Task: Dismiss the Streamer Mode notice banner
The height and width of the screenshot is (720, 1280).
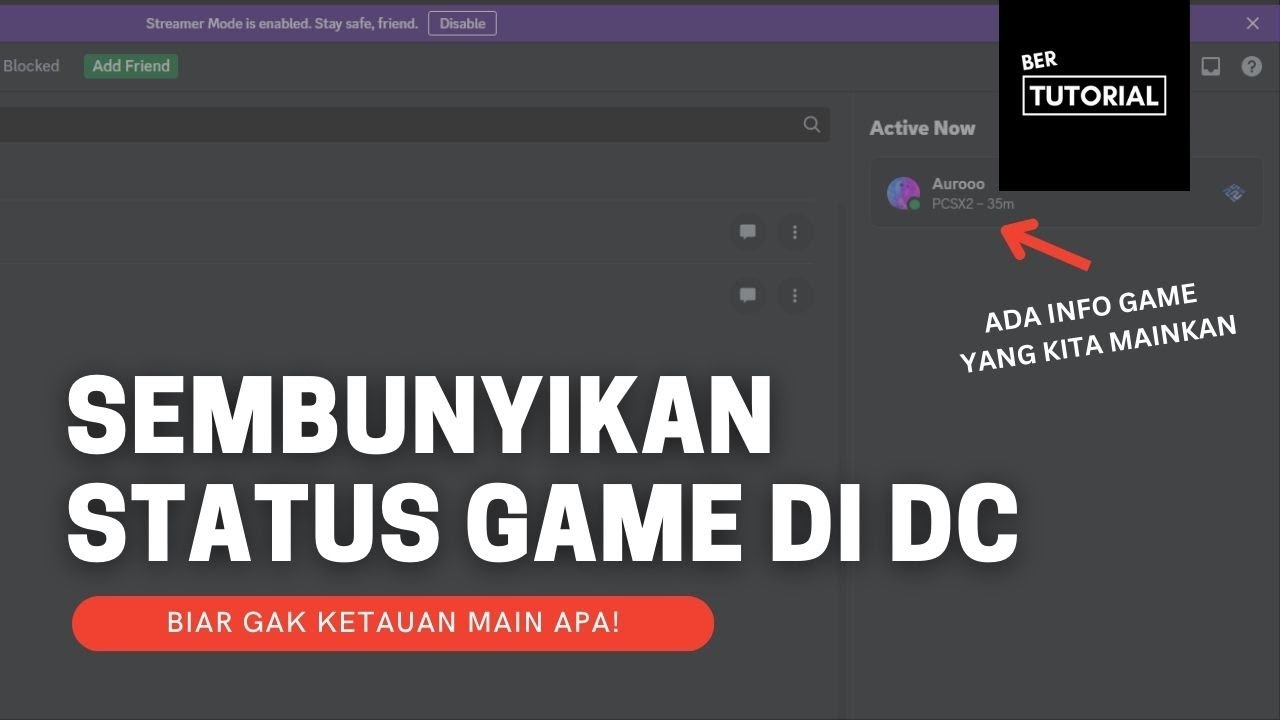Action: [x=1252, y=23]
